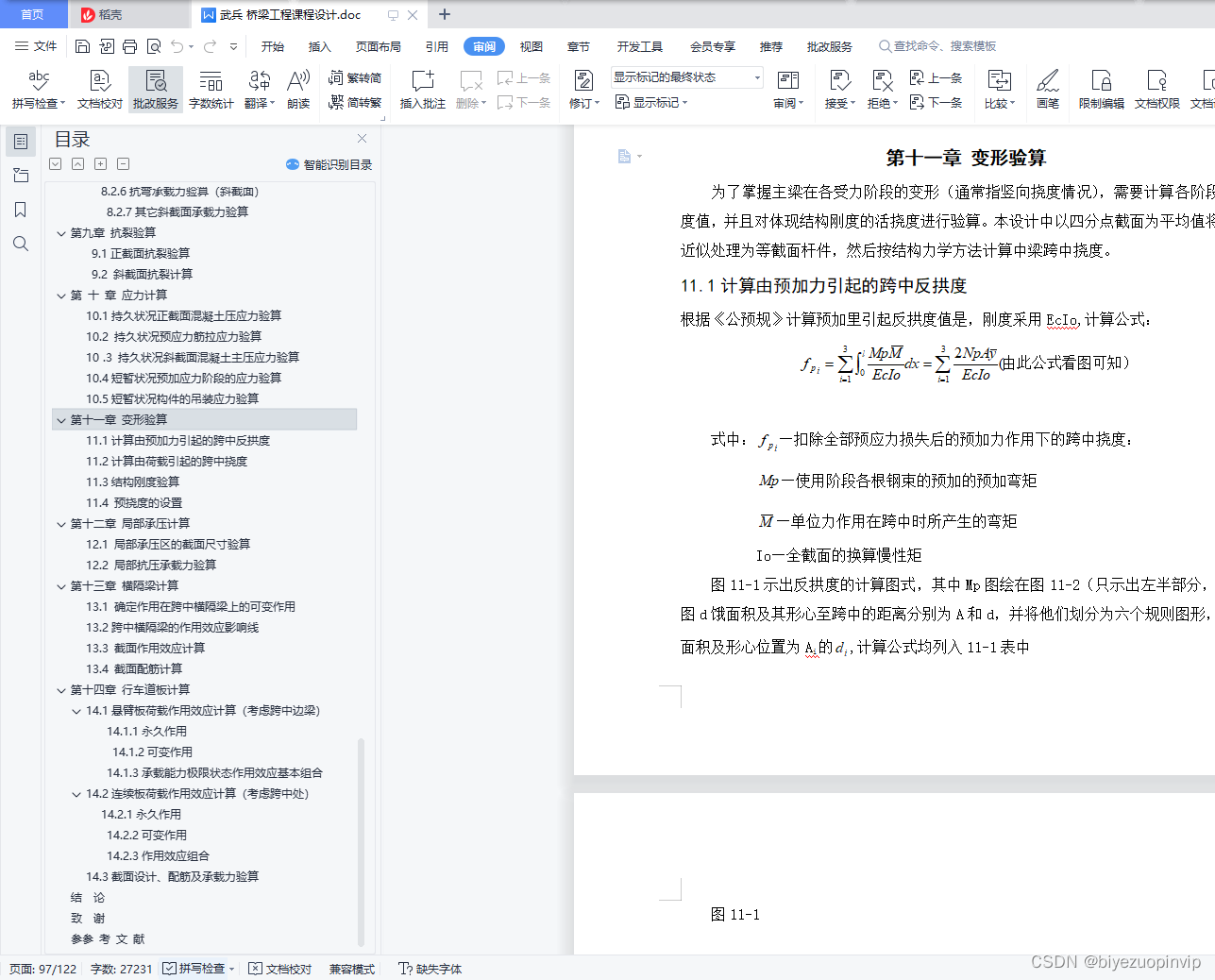This screenshot has width=1215, height=980.
Task: Toggle the 批改服务 correction service
Action: [155, 90]
